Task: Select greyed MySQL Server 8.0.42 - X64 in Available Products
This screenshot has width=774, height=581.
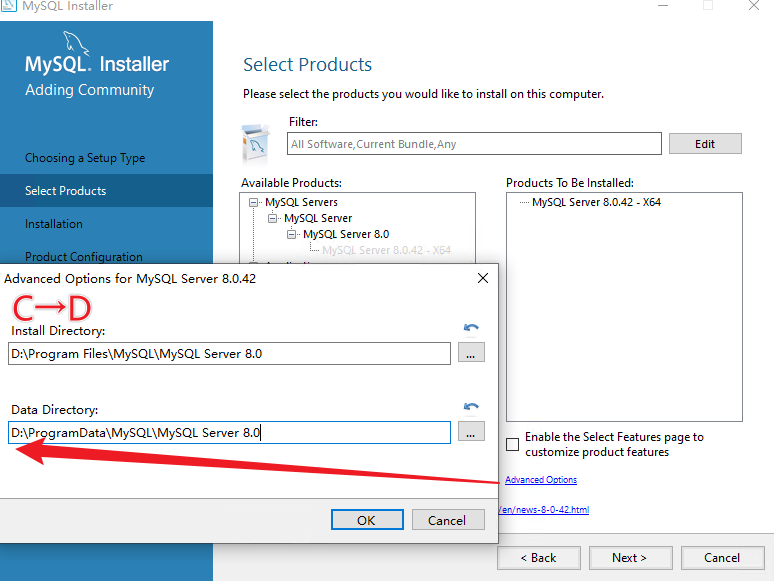Action: coord(387,250)
